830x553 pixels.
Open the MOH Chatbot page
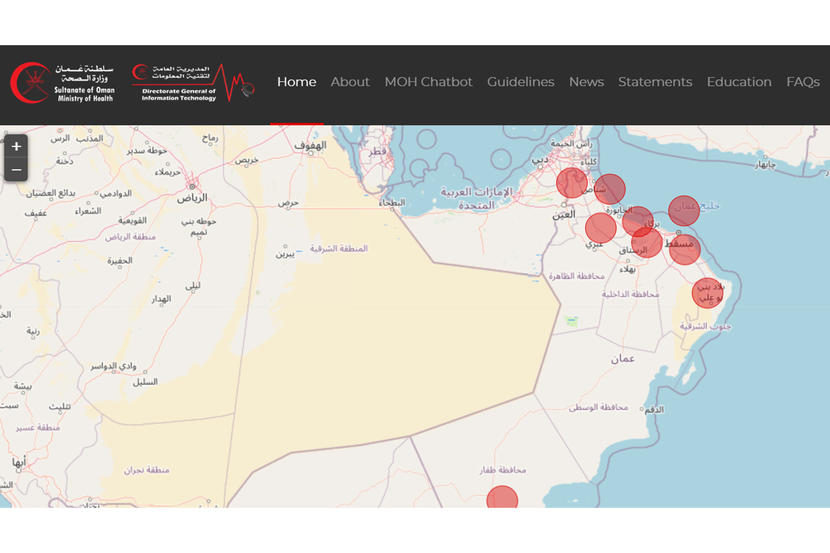point(428,82)
